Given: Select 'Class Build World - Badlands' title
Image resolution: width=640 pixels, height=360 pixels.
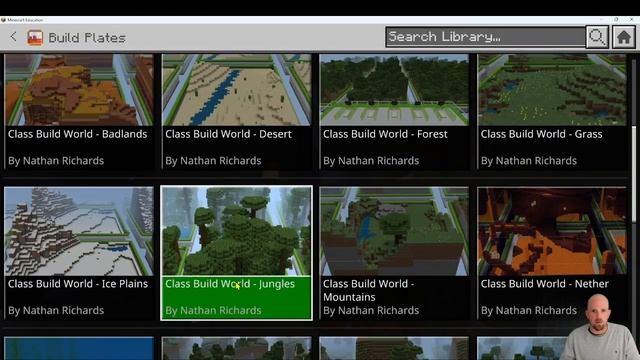Looking at the screenshot, I should coord(78,134).
